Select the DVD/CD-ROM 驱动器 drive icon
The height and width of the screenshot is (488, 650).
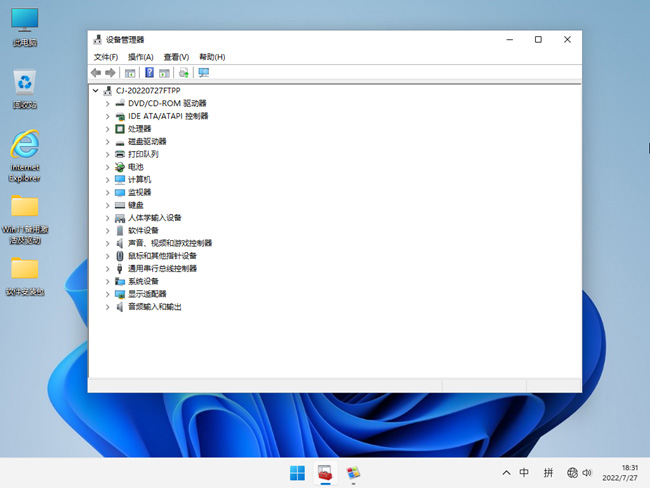pyautogui.click(x=120, y=103)
